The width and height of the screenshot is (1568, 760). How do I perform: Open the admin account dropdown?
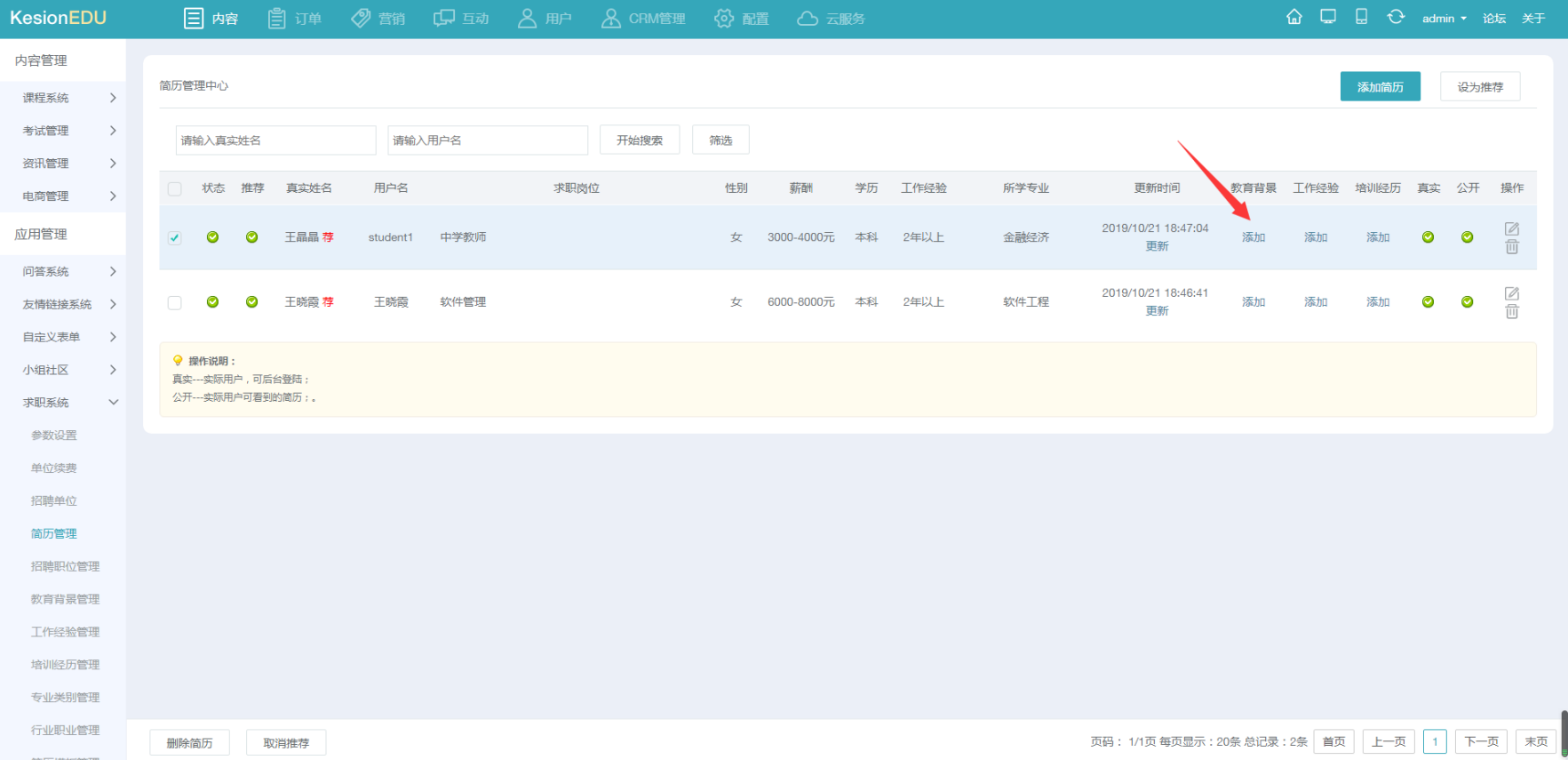[x=1444, y=19]
